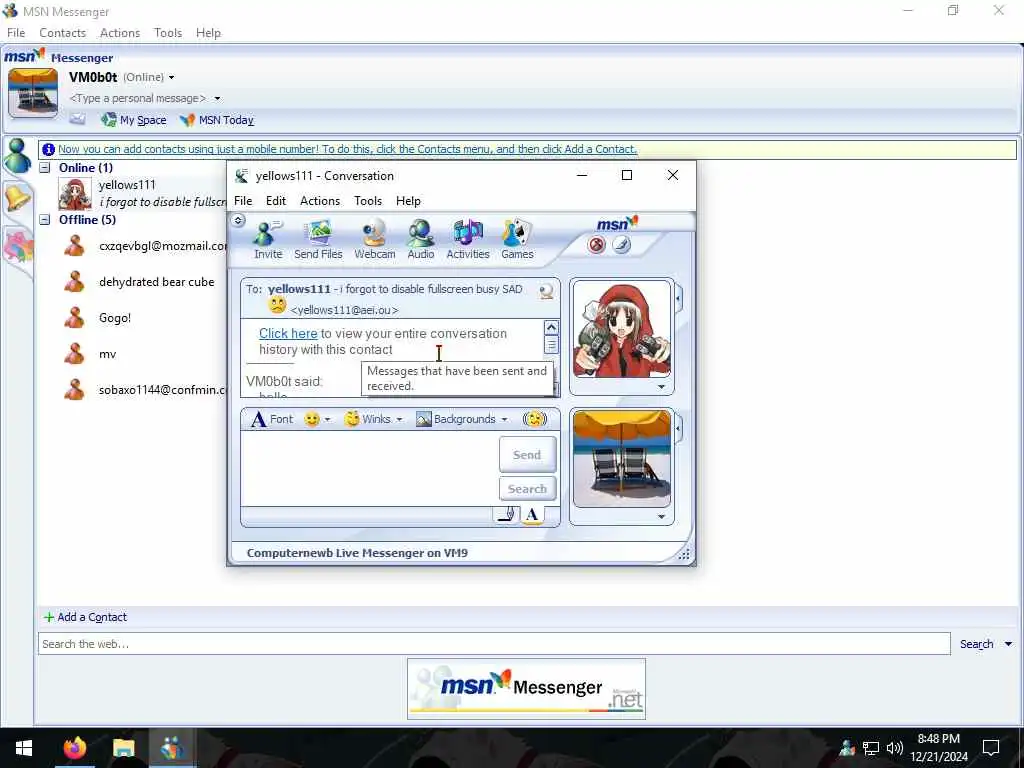Open File menu in conversation window
Screen dimensions: 1024x768
[x=243, y=201]
